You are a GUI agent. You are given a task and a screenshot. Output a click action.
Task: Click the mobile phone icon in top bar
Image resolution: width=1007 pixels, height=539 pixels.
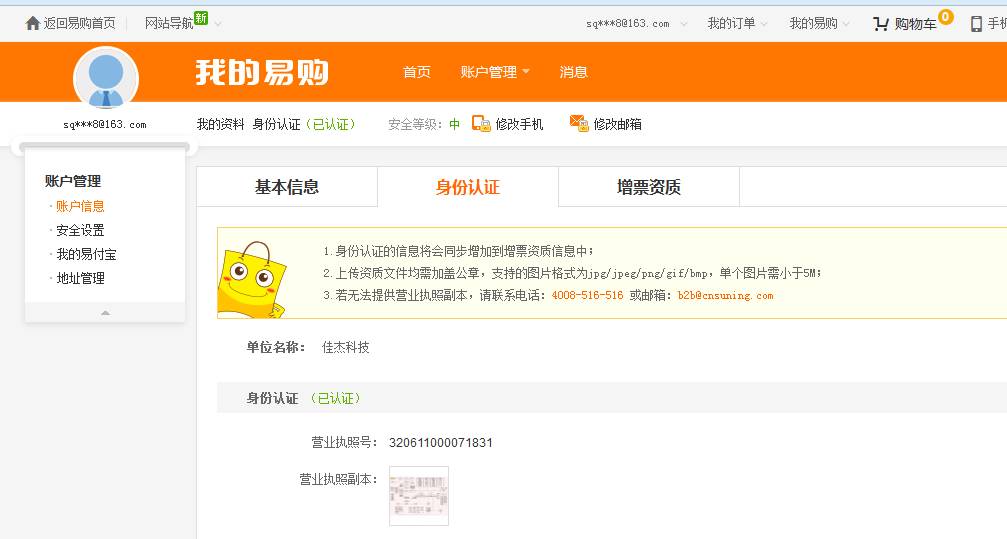(x=976, y=24)
